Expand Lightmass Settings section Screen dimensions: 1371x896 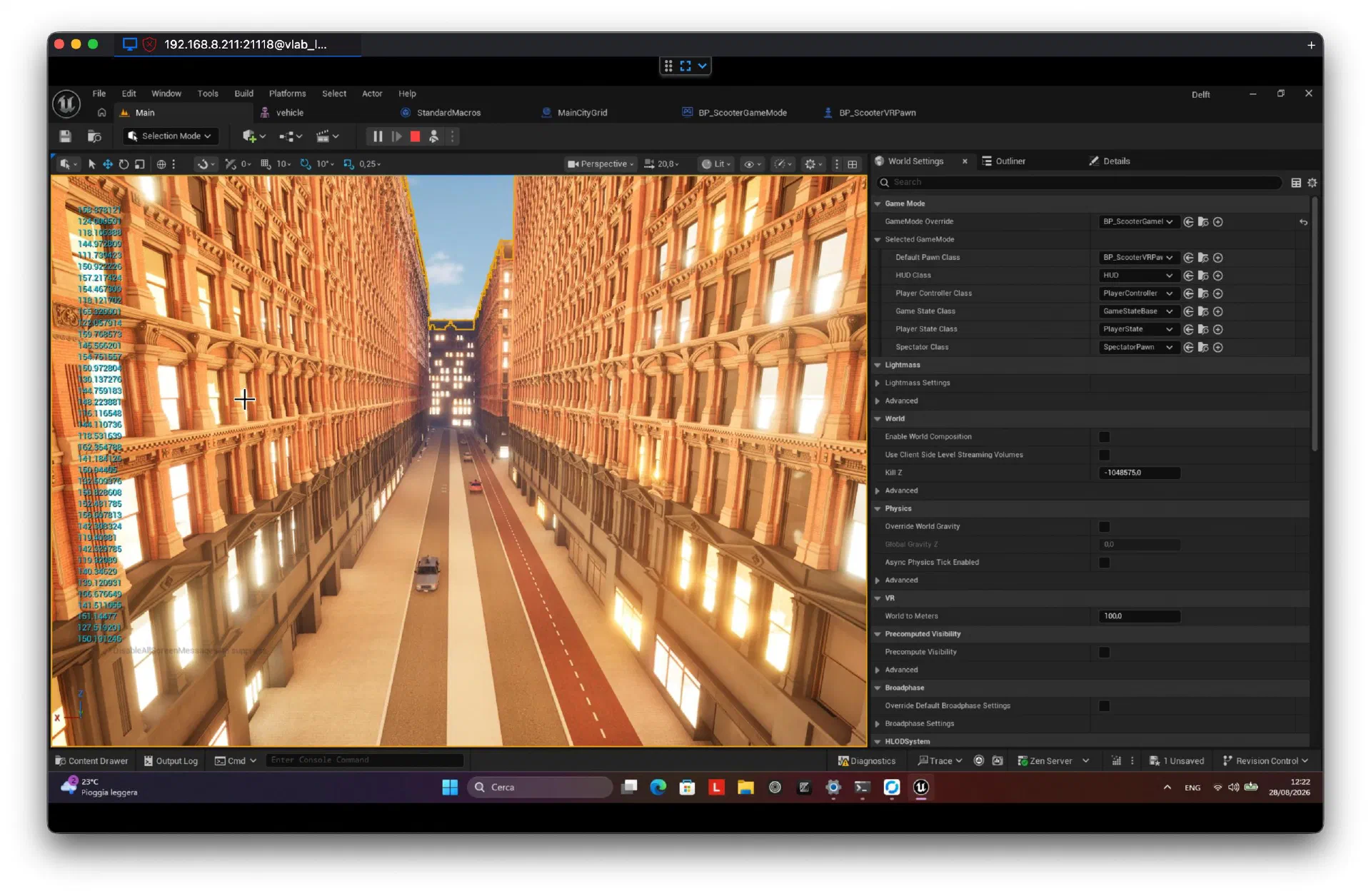(878, 383)
